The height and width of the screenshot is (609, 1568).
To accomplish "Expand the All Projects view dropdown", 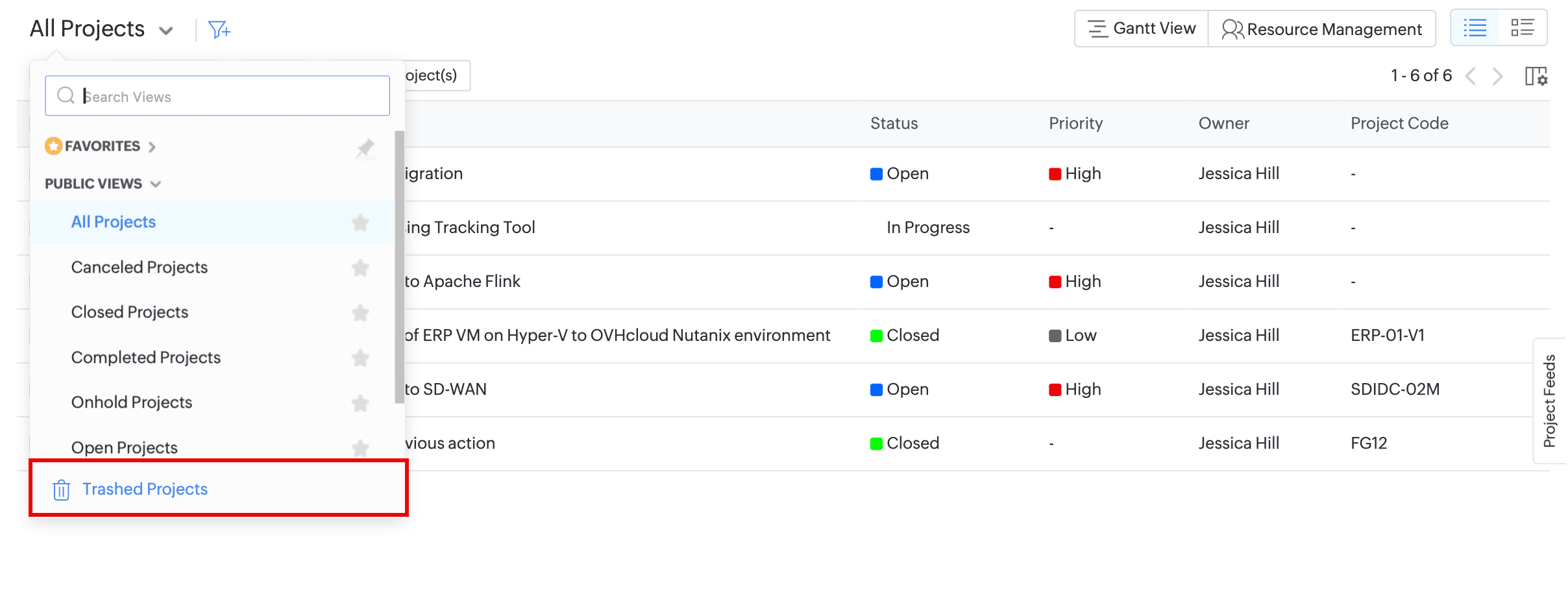I will click(166, 31).
